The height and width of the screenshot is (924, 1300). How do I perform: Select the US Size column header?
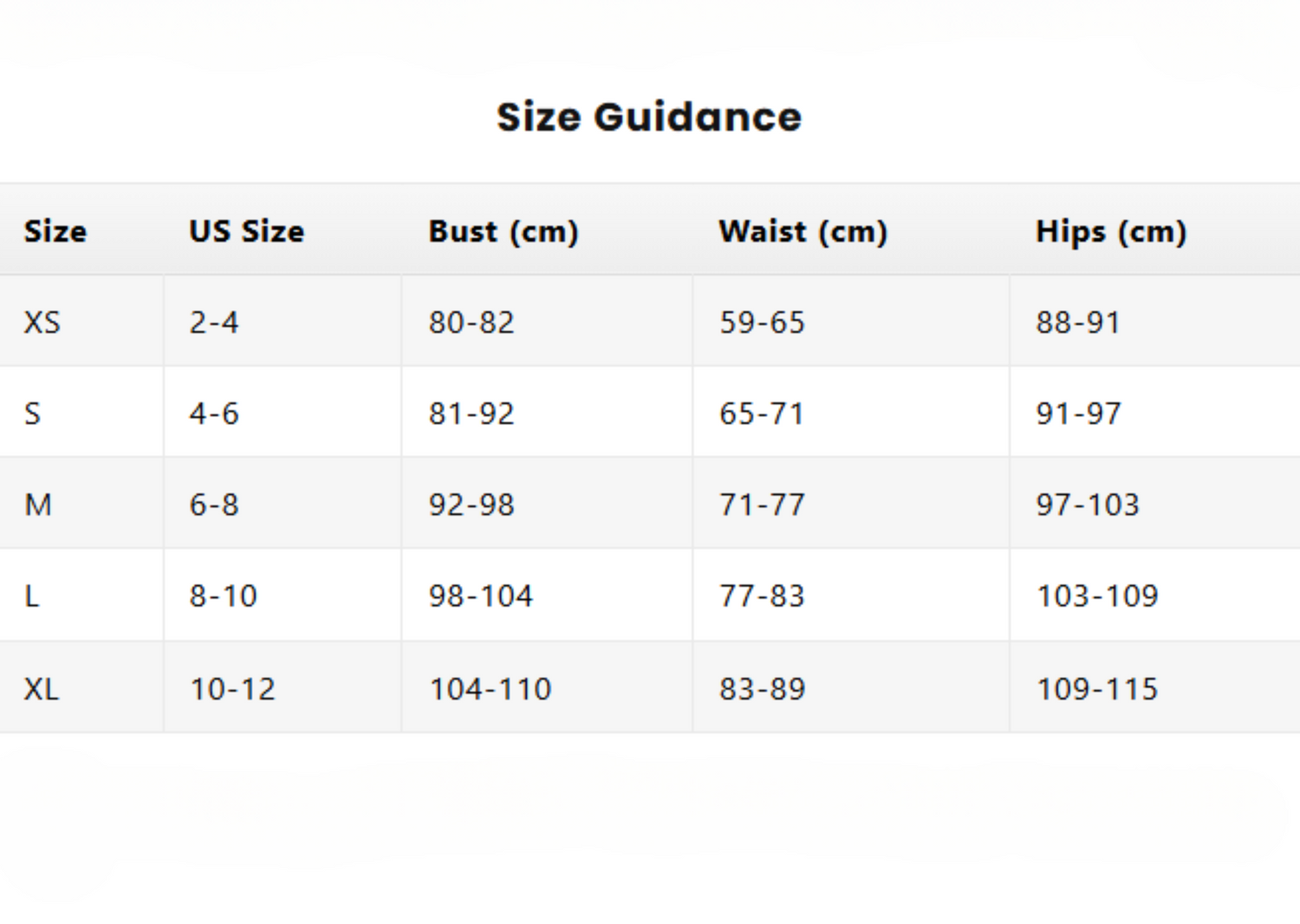coord(247,231)
